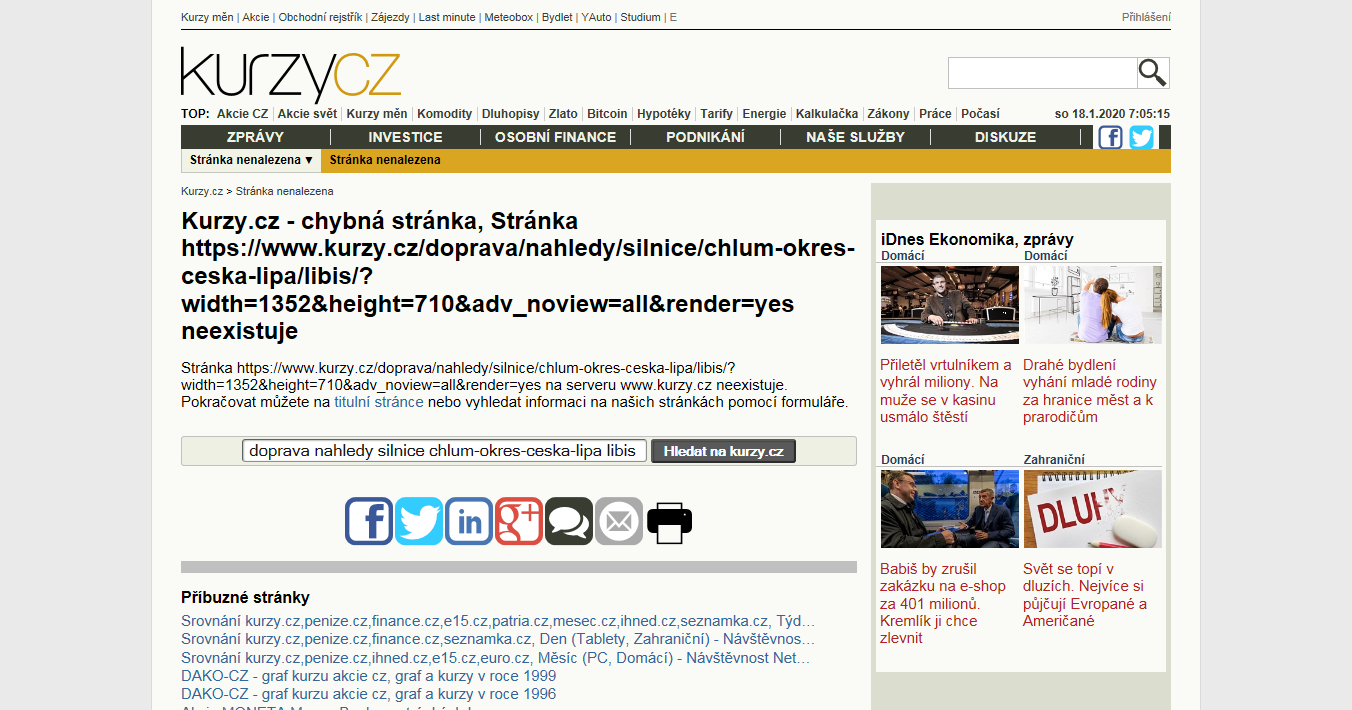1352x710 pixels.
Task: Open Bydlet link in top strip
Action: (557, 17)
